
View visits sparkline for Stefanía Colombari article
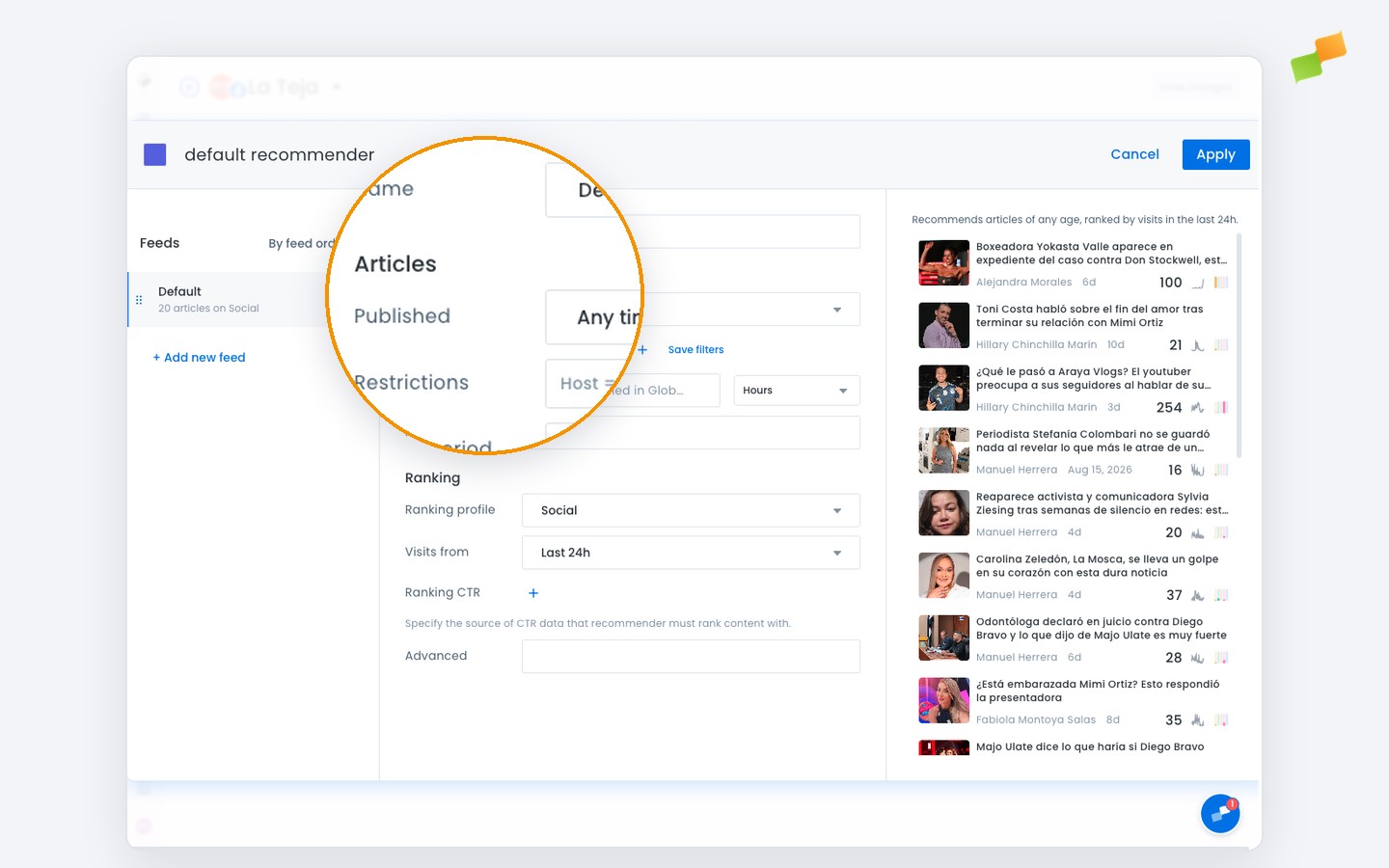(1198, 471)
